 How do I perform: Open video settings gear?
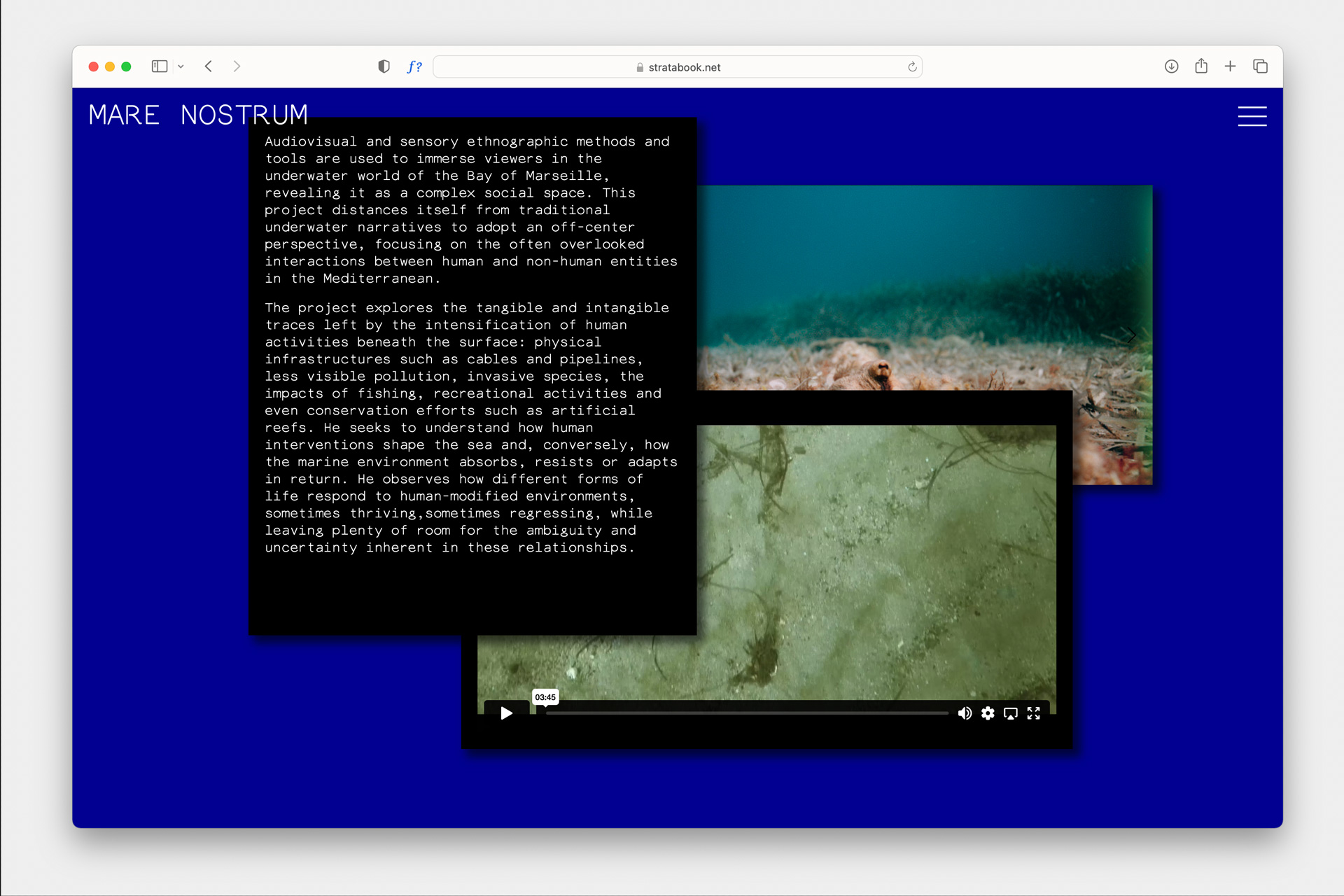[988, 713]
